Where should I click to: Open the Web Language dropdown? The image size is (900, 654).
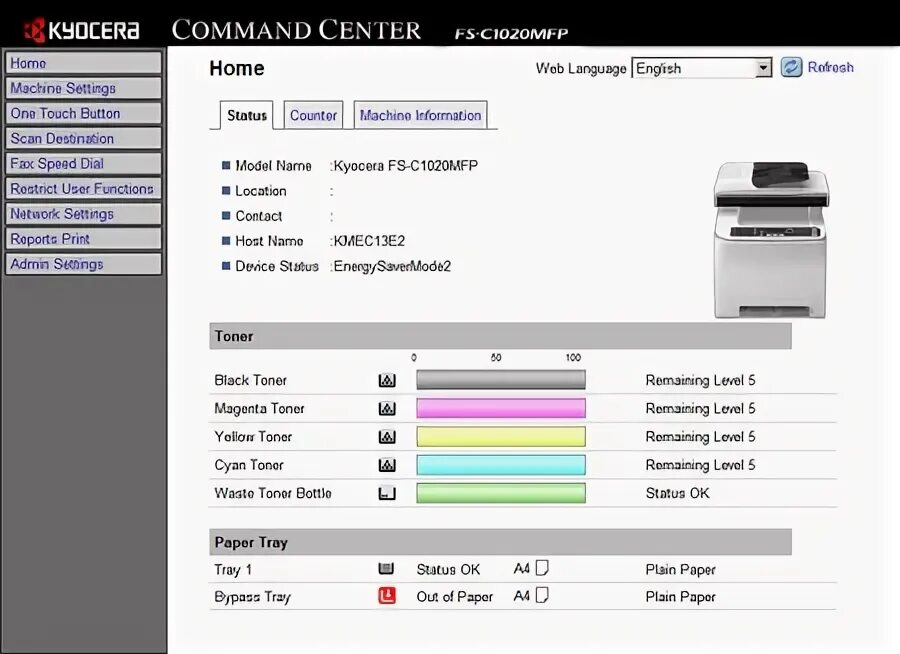[x=701, y=68]
